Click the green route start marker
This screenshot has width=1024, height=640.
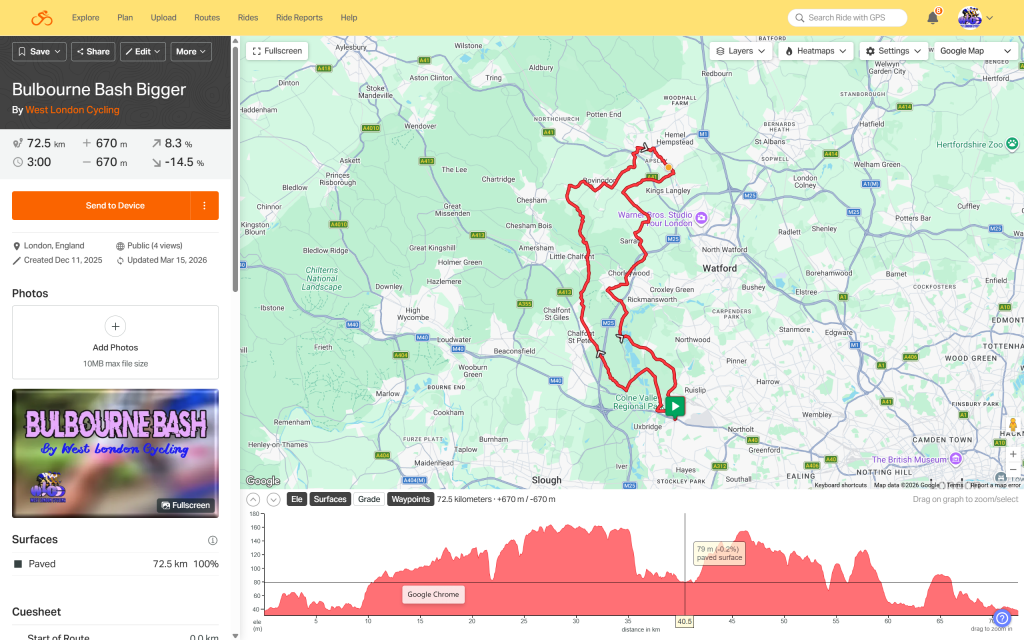tap(676, 406)
